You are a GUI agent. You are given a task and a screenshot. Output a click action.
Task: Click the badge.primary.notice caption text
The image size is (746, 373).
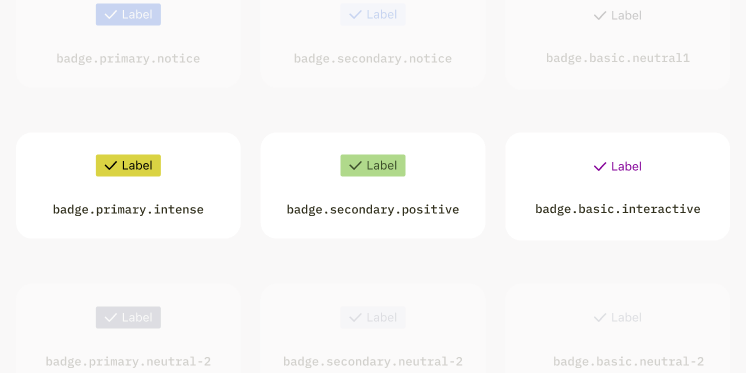click(128, 59)
